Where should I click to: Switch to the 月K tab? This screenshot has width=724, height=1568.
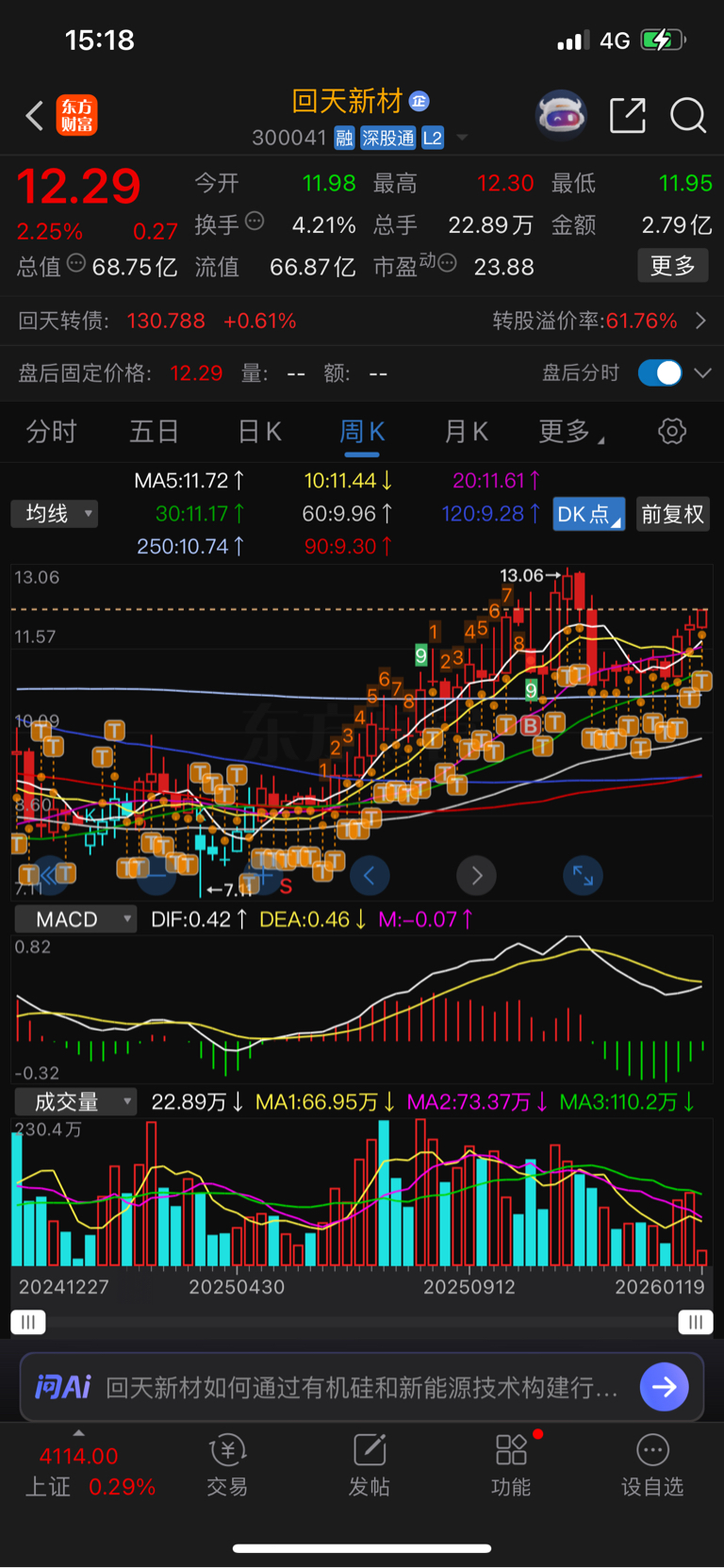tap(466, 432)
